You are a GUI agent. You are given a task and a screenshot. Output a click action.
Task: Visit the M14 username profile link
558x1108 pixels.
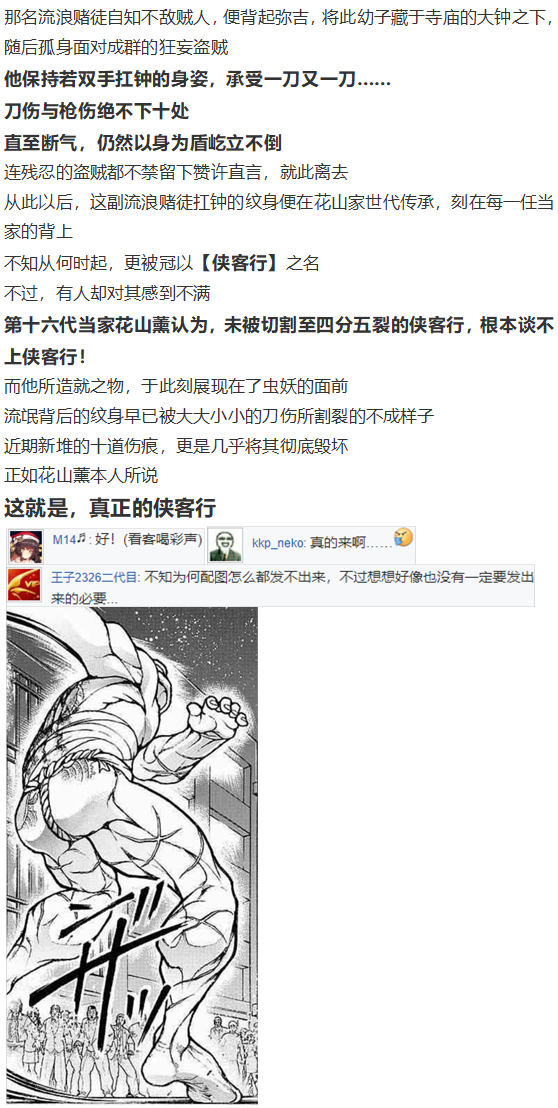click(64, 540)
